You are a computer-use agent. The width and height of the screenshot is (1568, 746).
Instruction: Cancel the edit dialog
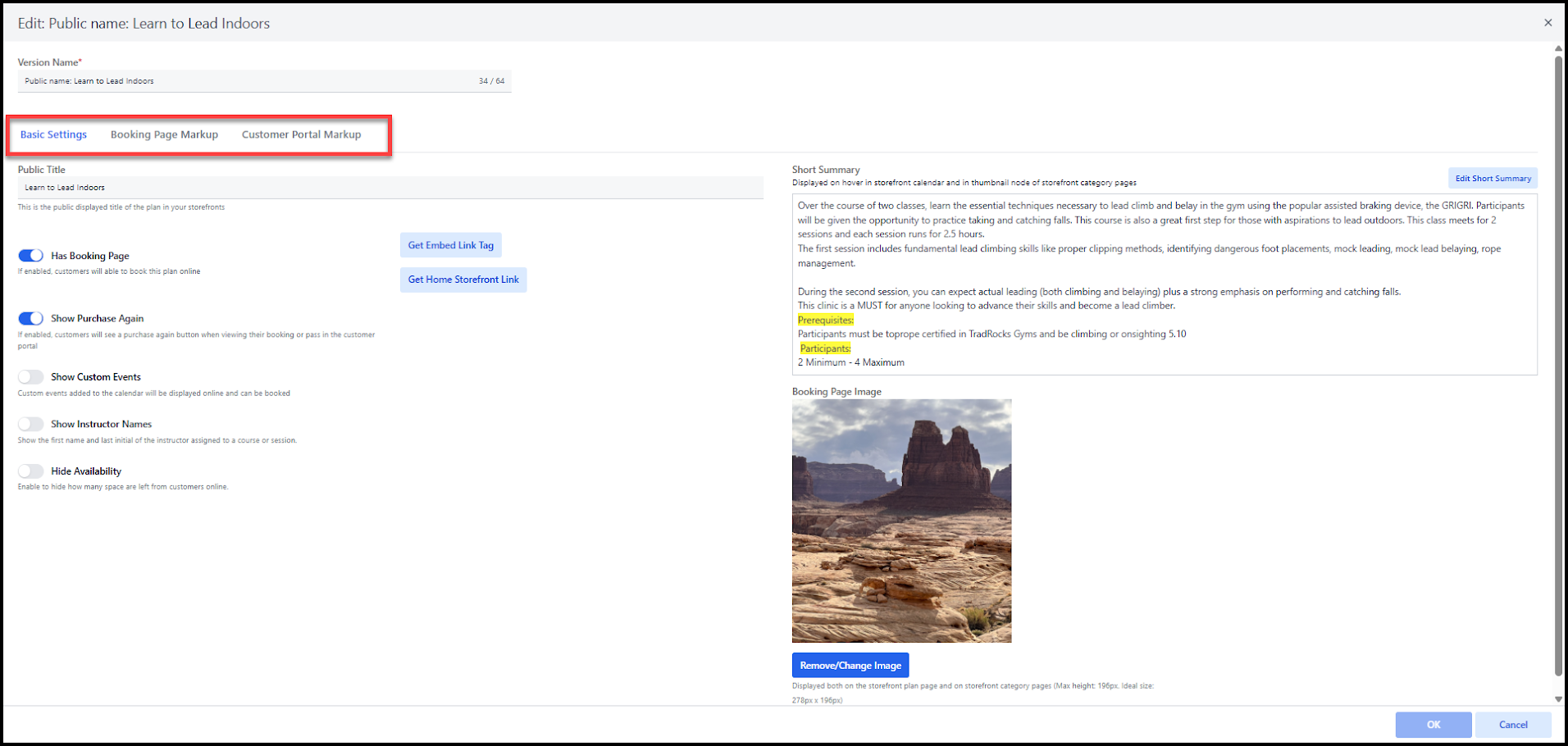1513,725
